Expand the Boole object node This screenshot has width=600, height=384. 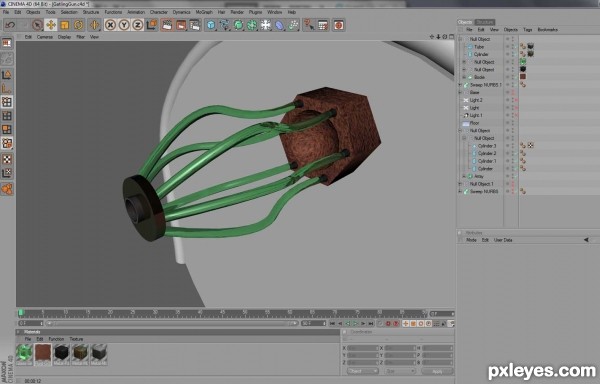click(x=464, y=77)
